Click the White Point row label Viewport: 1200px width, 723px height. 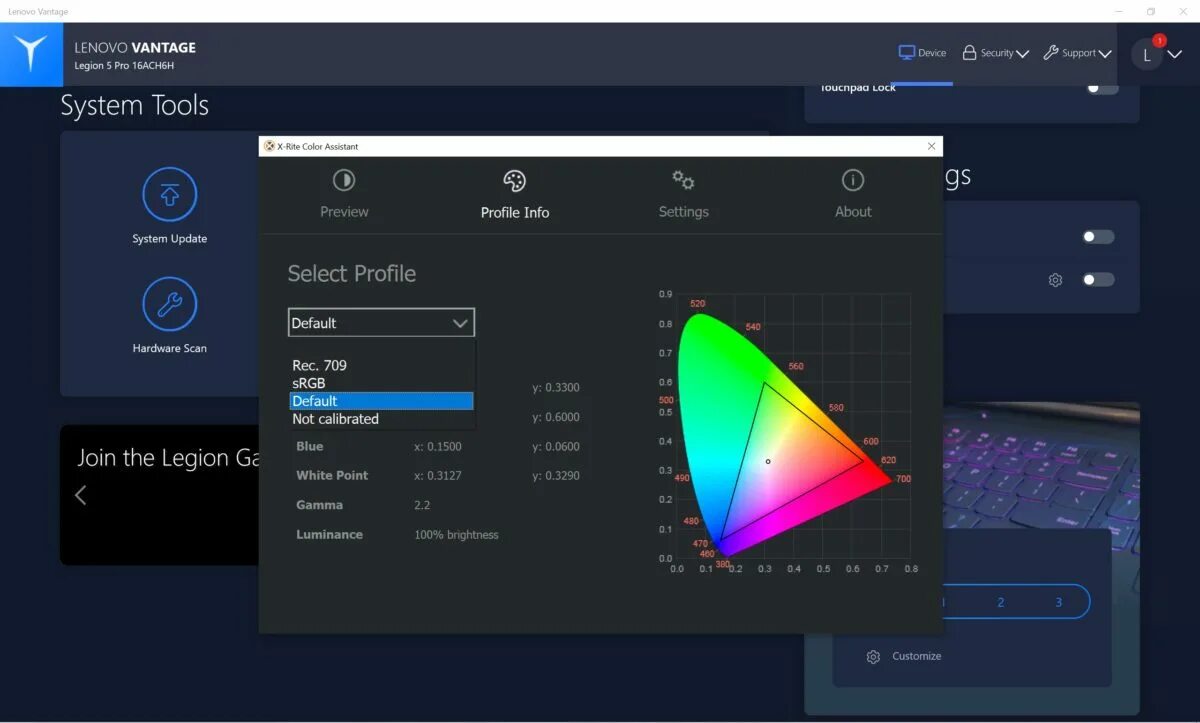(x=332, y=476)
